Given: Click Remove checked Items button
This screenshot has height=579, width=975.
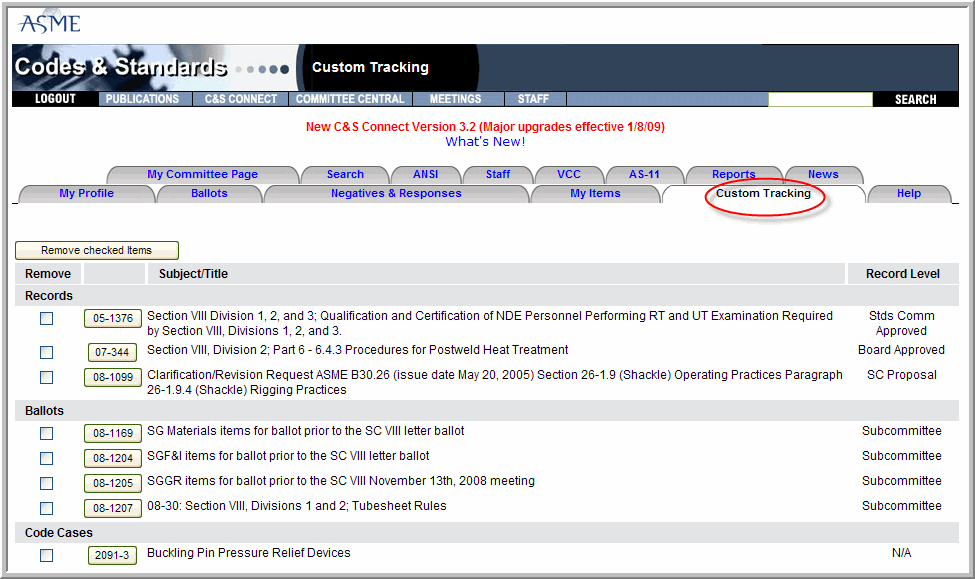Looking at the screenshot, I should coord(97,250).
